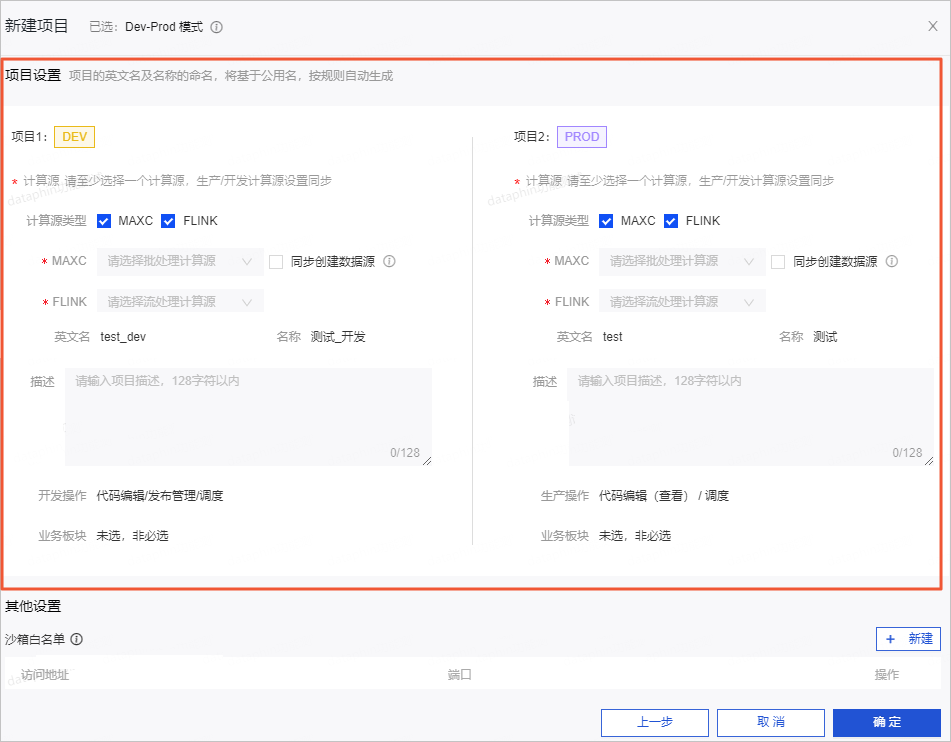951x742 pixels.
Task: Click the 端口 column header
Action: (459, 675)
